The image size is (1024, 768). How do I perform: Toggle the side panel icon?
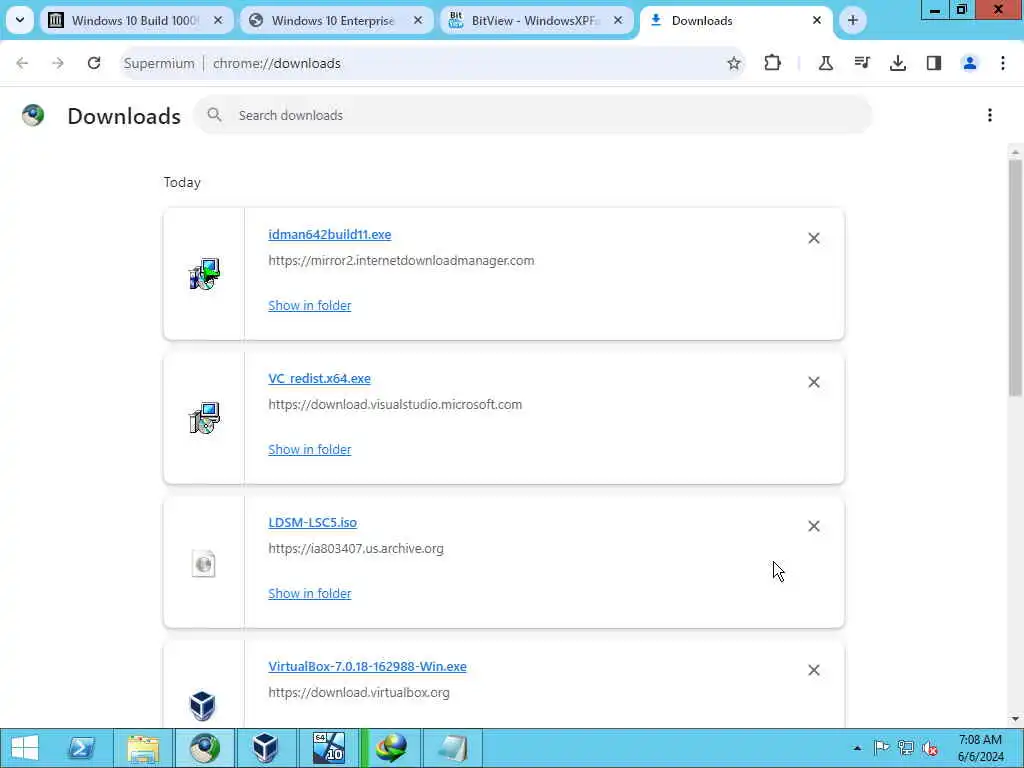tap(934, 63)
